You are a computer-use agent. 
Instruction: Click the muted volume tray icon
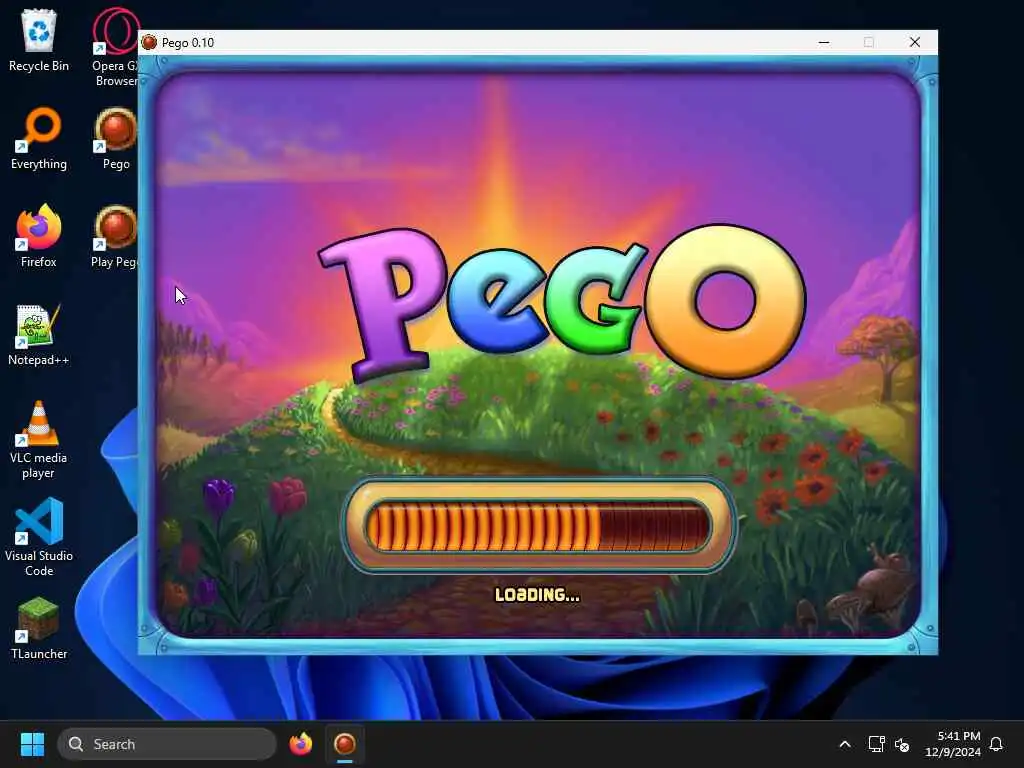(x=902, y=744)
